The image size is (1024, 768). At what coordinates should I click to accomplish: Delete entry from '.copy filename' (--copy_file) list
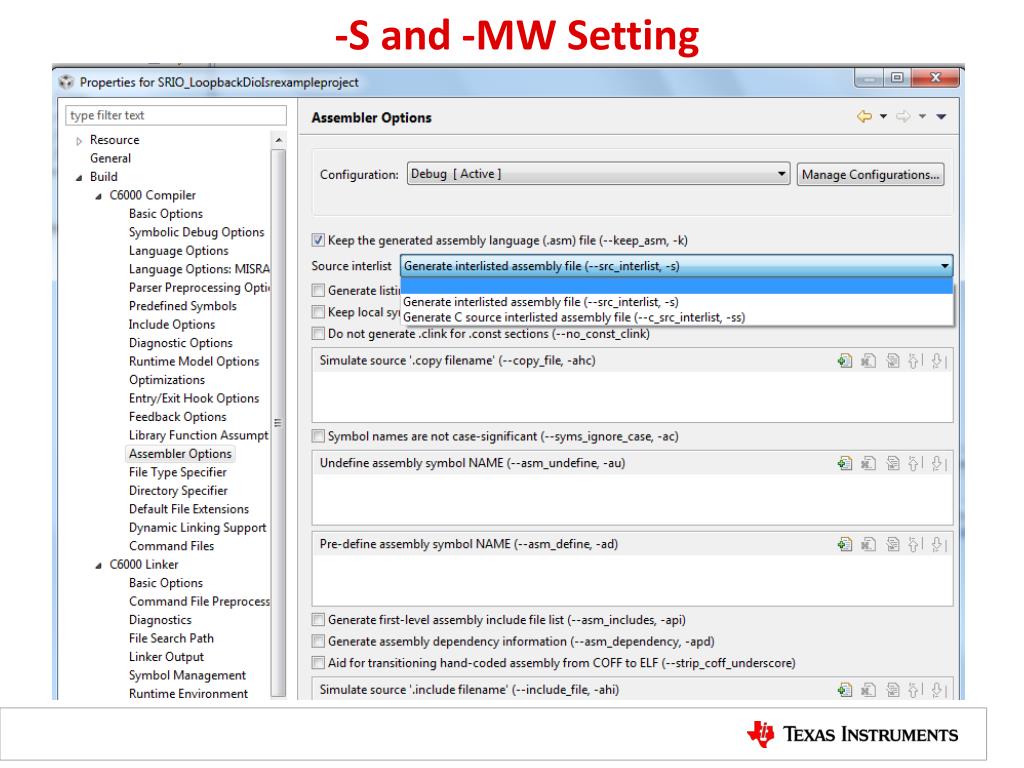(x=868, y=360)
